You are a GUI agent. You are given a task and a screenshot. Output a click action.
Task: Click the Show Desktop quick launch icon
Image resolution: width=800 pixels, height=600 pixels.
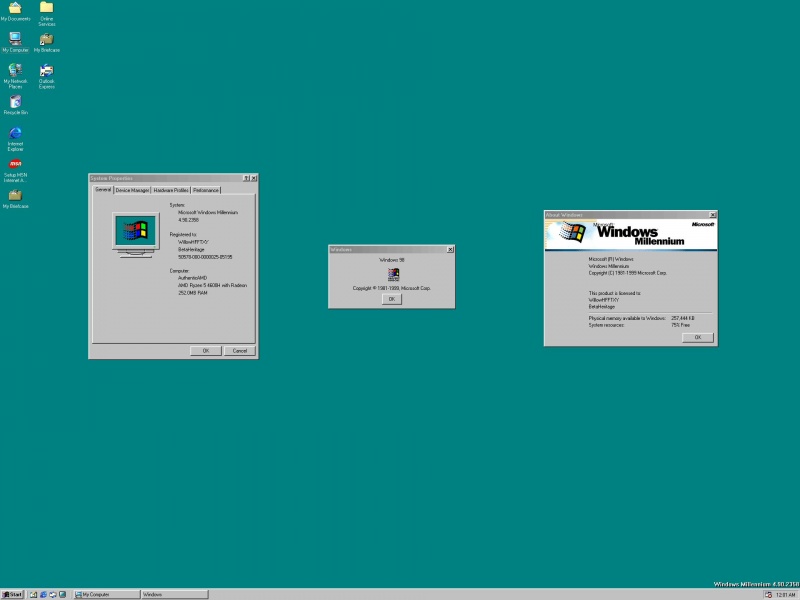(34, 594)
